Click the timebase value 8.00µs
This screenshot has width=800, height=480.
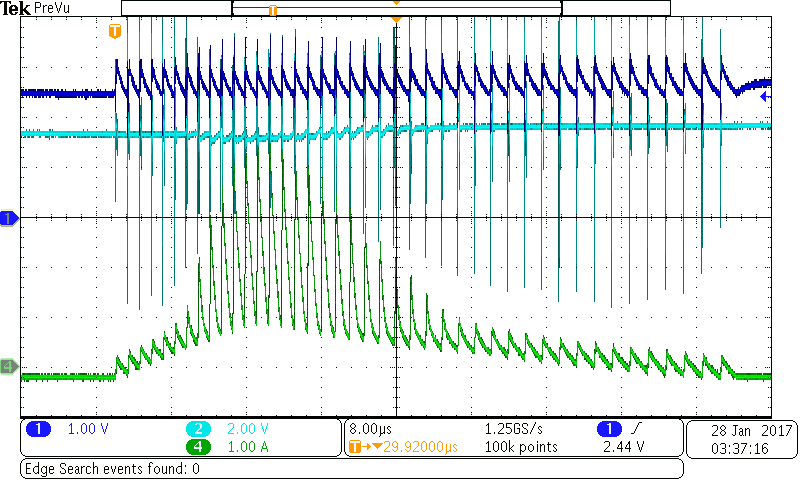click(x=370, y=429)
